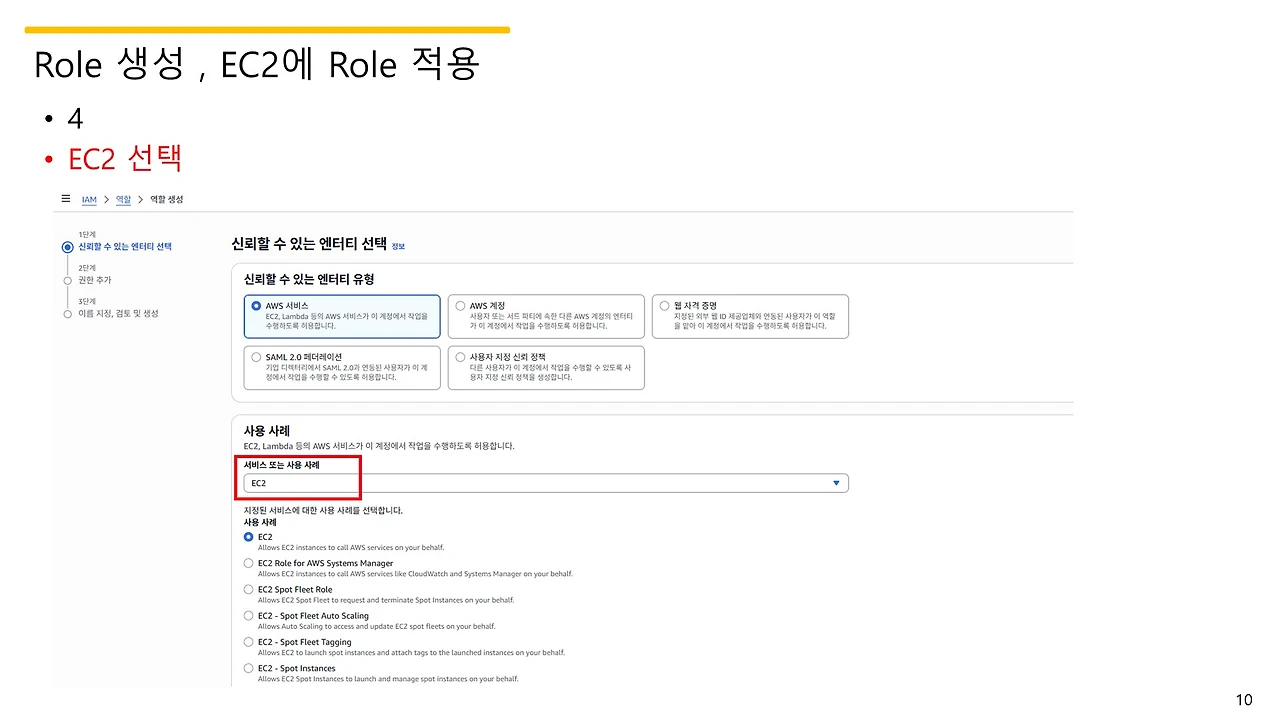
Task: Choose EC2 Role for AWS Systems Manager
Action: pyautogui.click(x=249, y=563)
